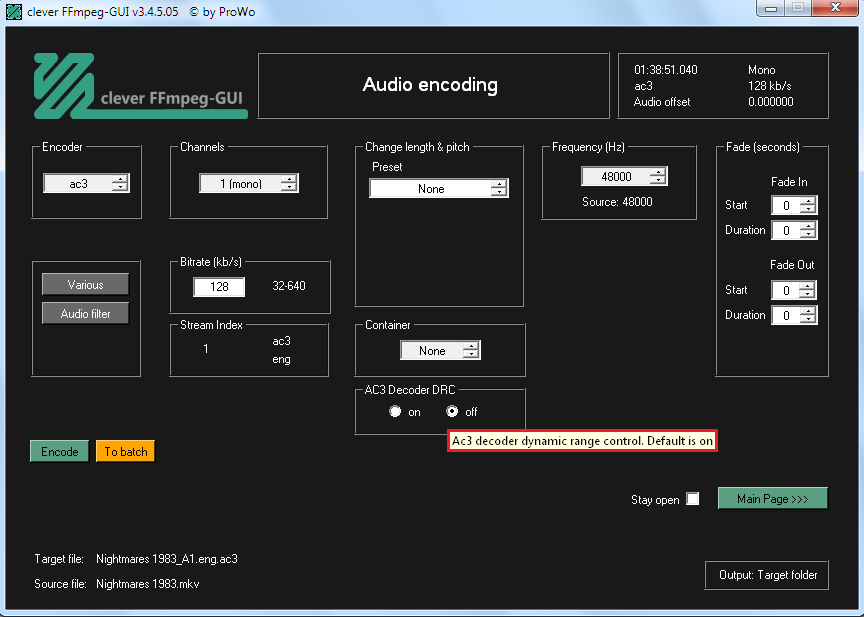
Task: Click the source file name Nightmares 1983.mkv
Action: click(x=148, y=583)
